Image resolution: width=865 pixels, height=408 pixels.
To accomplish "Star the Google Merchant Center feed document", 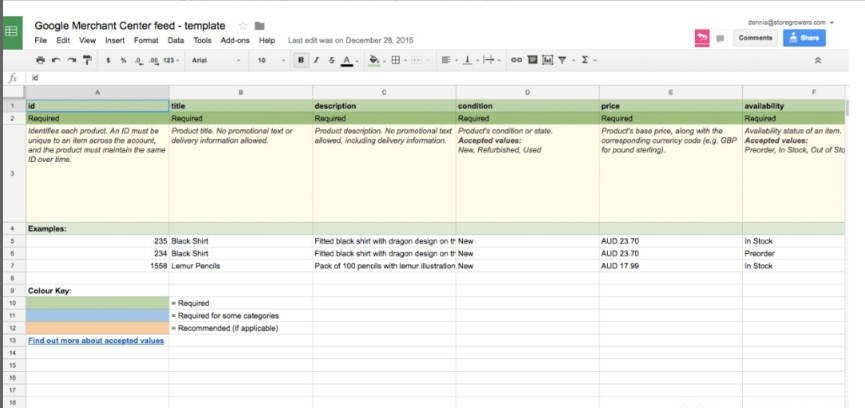I will tap(243, 26).
